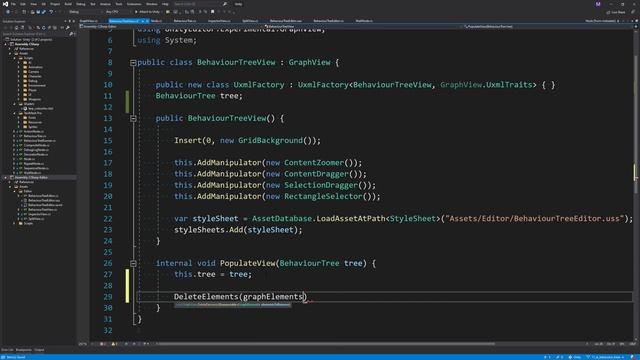Close the active BehaviourTreeView.cs tab

[147, 21]
